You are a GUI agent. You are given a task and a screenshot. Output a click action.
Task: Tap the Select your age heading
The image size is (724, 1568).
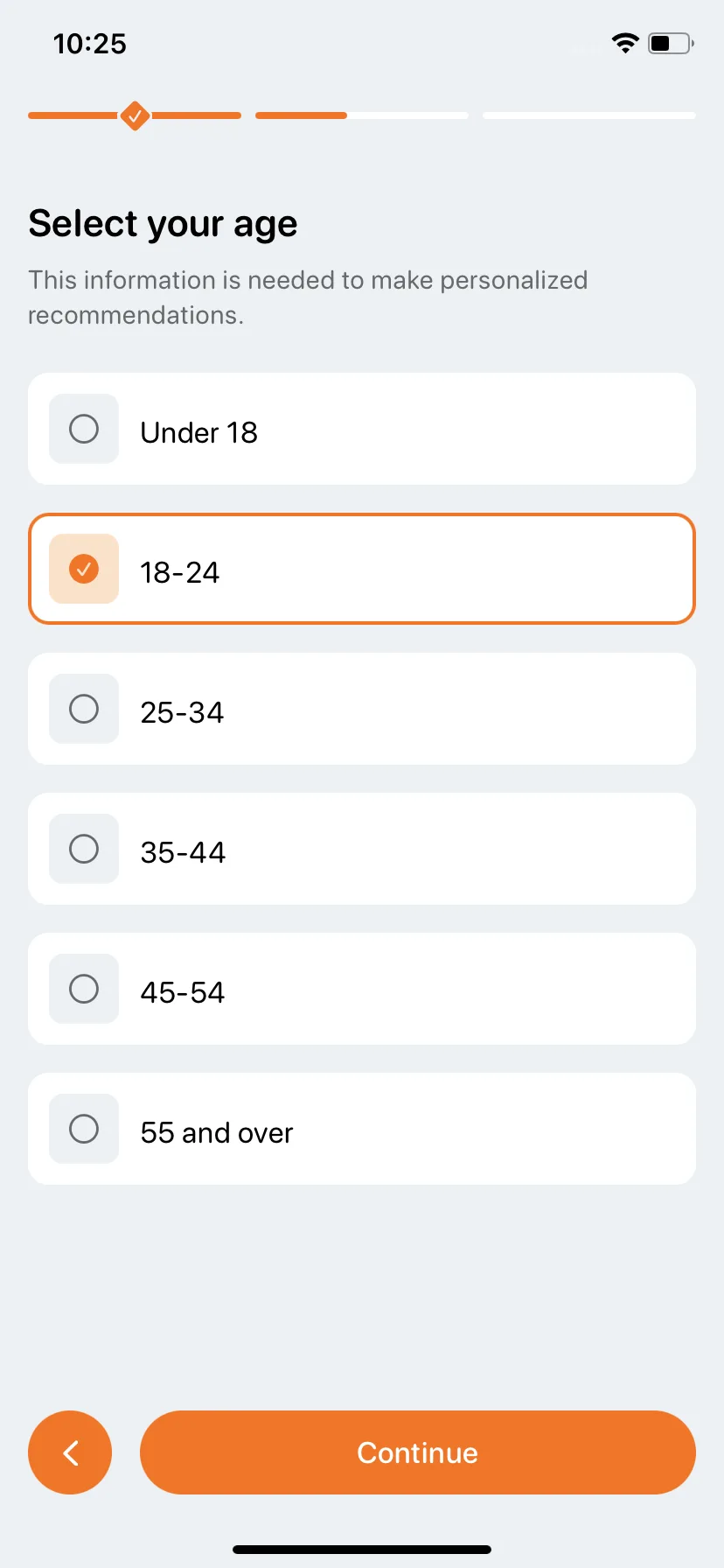click(163, 224)
